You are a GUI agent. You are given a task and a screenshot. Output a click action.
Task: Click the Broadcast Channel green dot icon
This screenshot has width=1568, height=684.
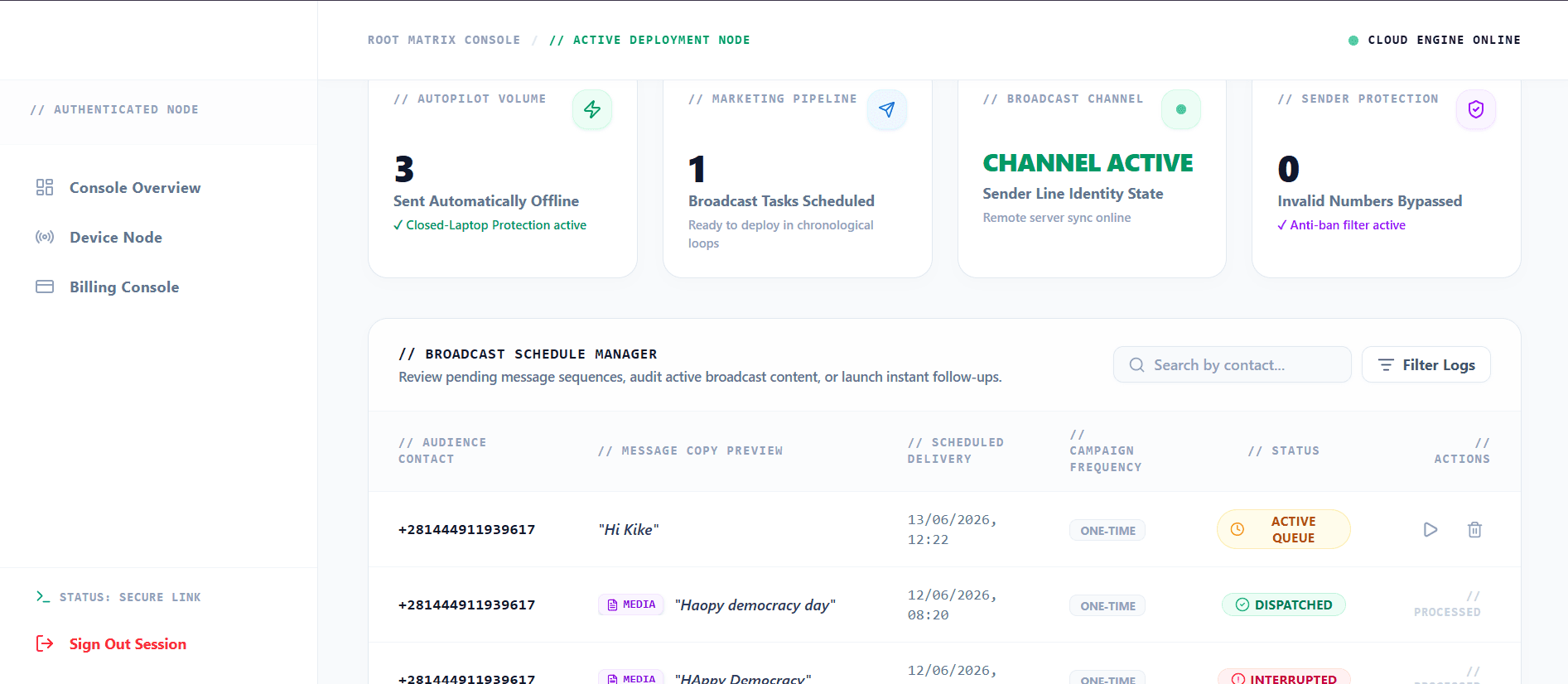coord(1181,109)
